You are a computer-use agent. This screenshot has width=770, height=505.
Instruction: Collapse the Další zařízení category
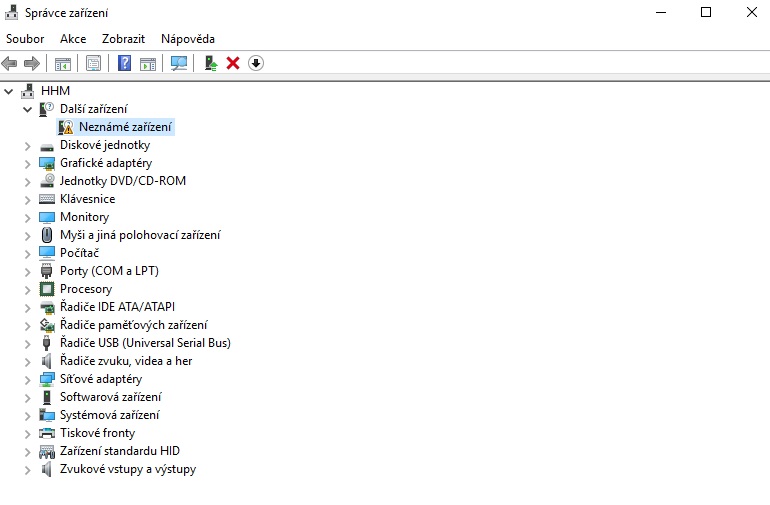point(28,109)
